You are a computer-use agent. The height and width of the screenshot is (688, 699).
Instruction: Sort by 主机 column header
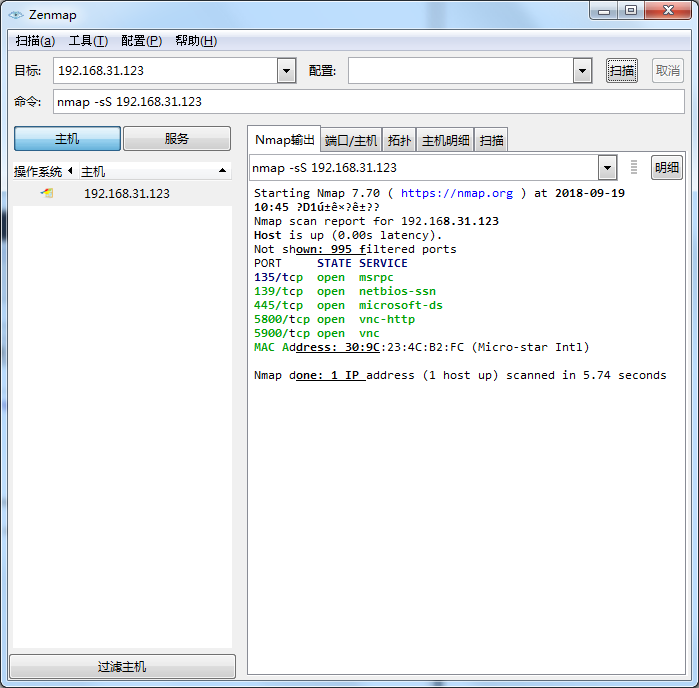[155, 171]
